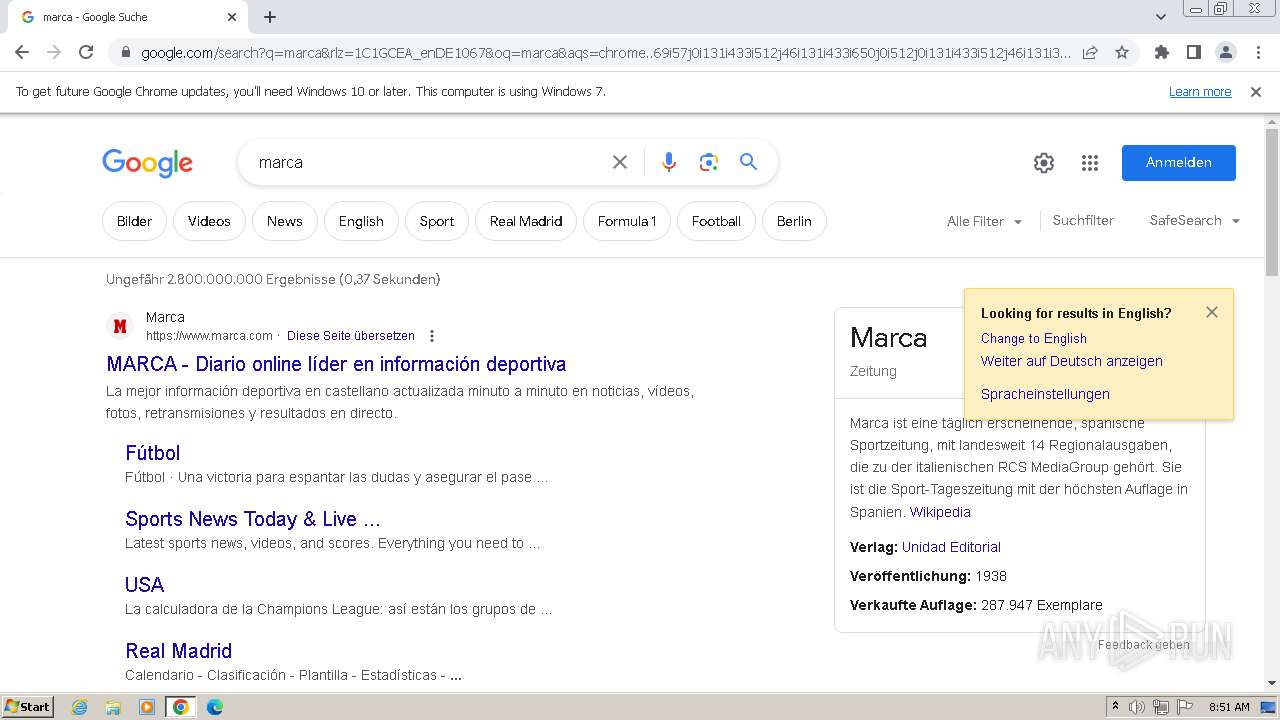Open the Unidad Editorial link
This screenshot has width=1280, height=720.
coord(951,547)
